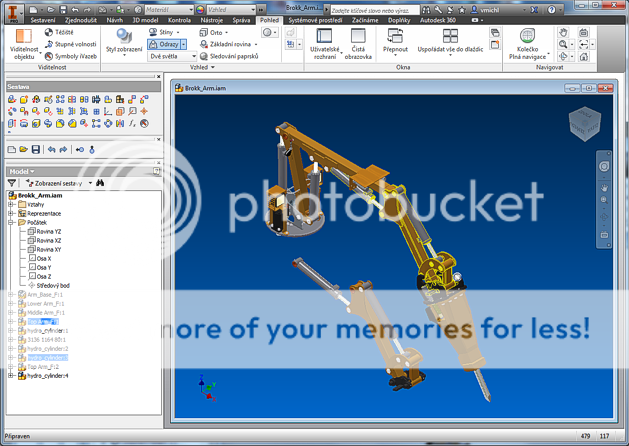Screen dimensions: 629x446
Task: Select the Pan hand tool in Navigovat panel
Action: (563, 32)
